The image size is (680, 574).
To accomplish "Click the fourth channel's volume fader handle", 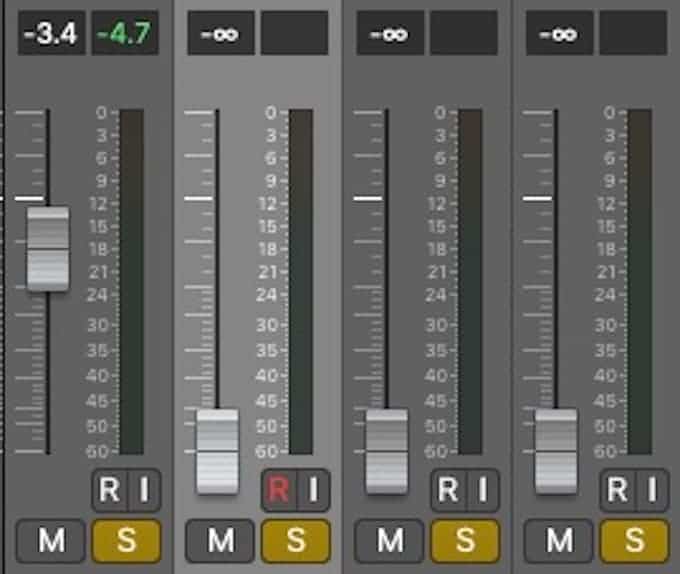I will pos(556,451).
